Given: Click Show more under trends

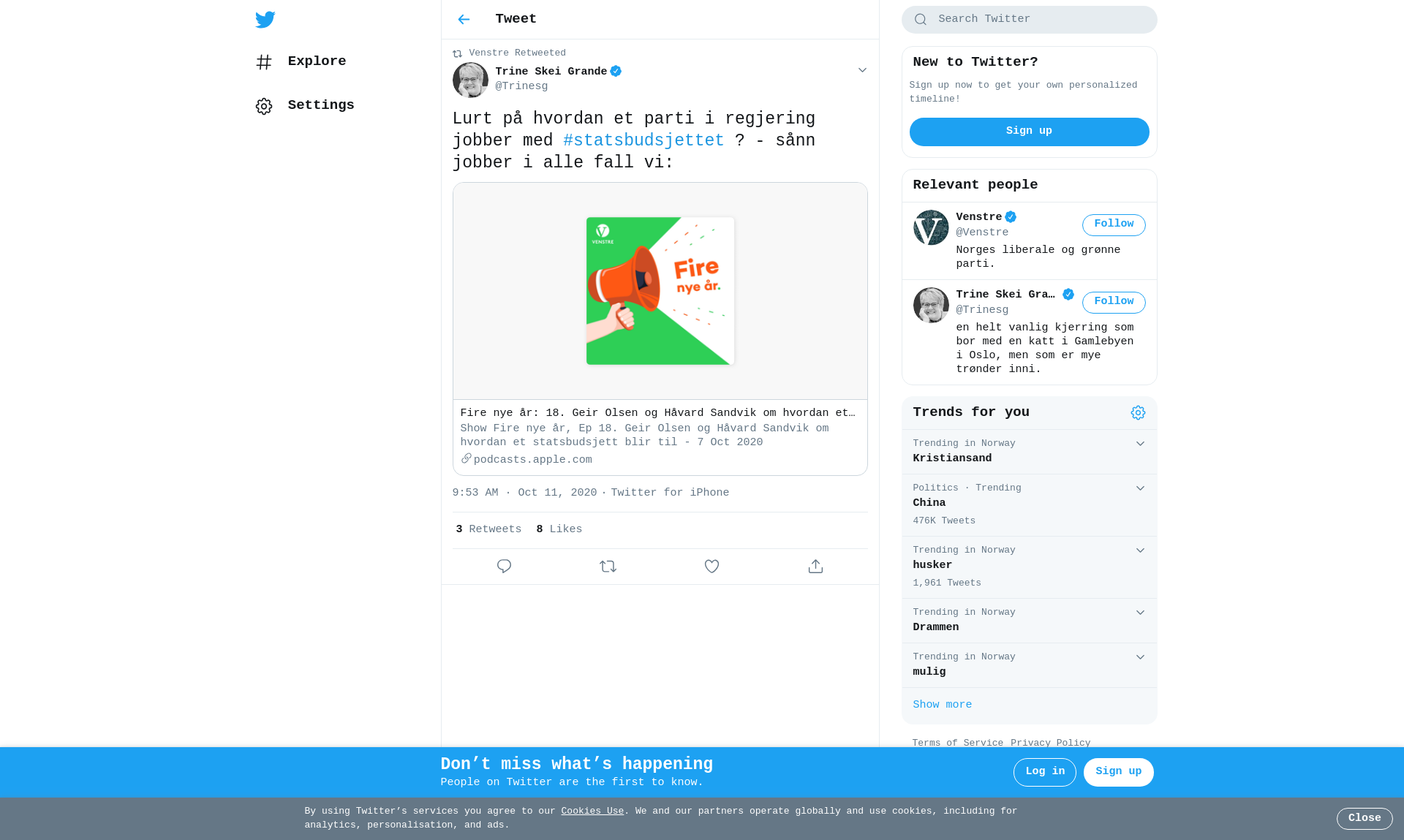Looking at the screenshot, I should pyautogui.click(x=942, y=705).
